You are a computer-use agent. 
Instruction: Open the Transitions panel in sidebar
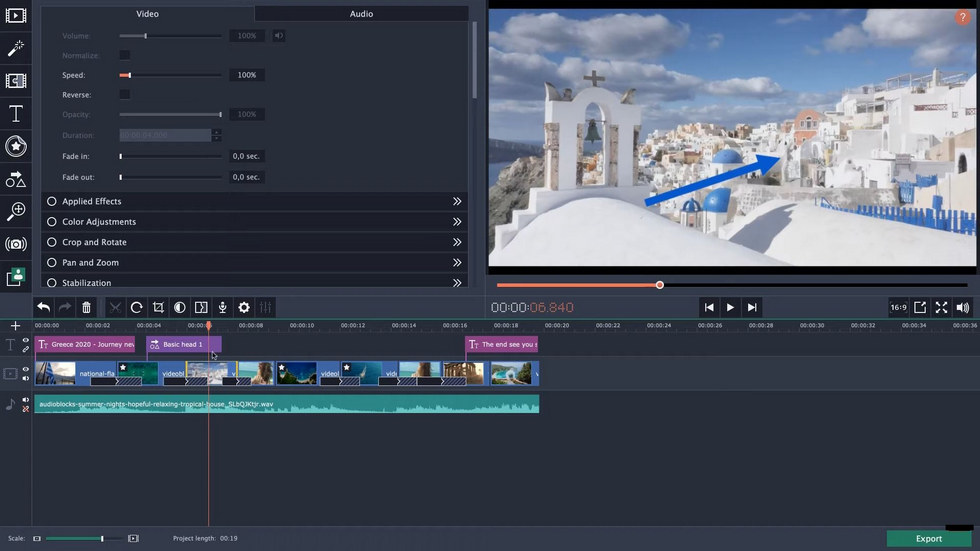point(16,81)
